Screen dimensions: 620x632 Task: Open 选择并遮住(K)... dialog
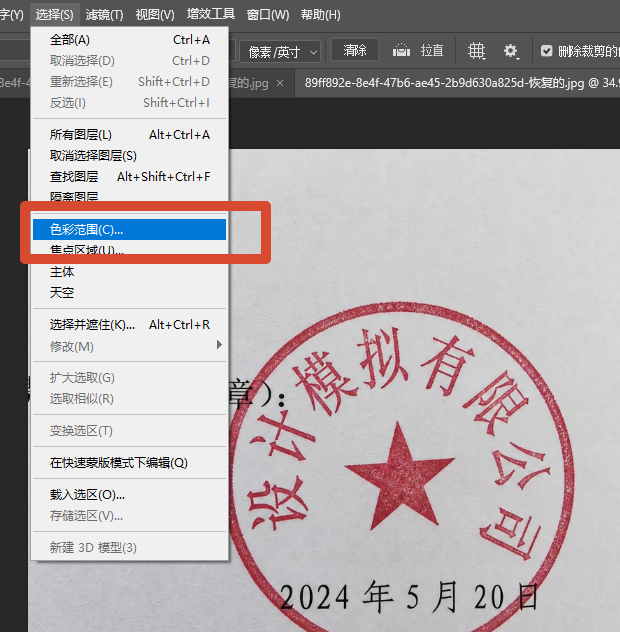[129, 324]
